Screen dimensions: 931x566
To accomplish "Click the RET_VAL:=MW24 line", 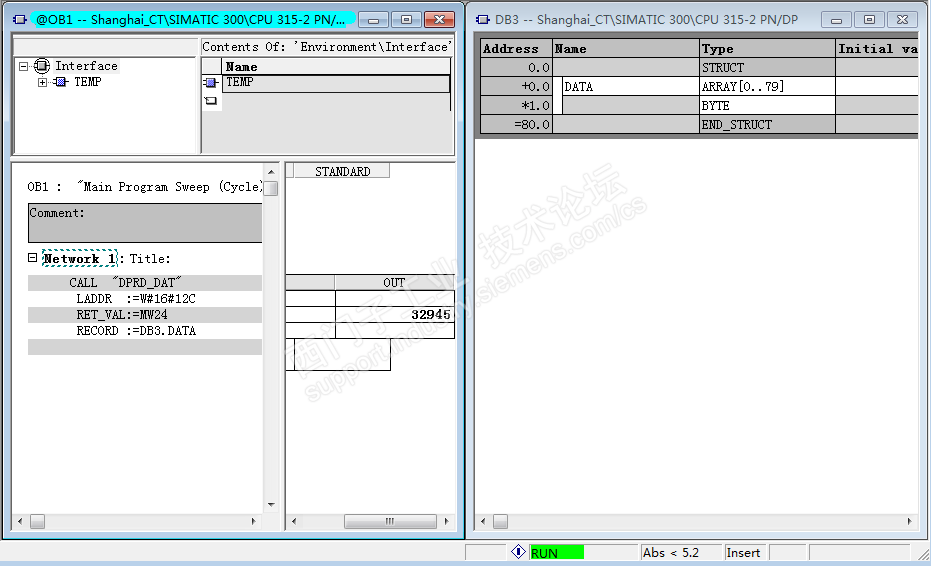I will (145, 315).
